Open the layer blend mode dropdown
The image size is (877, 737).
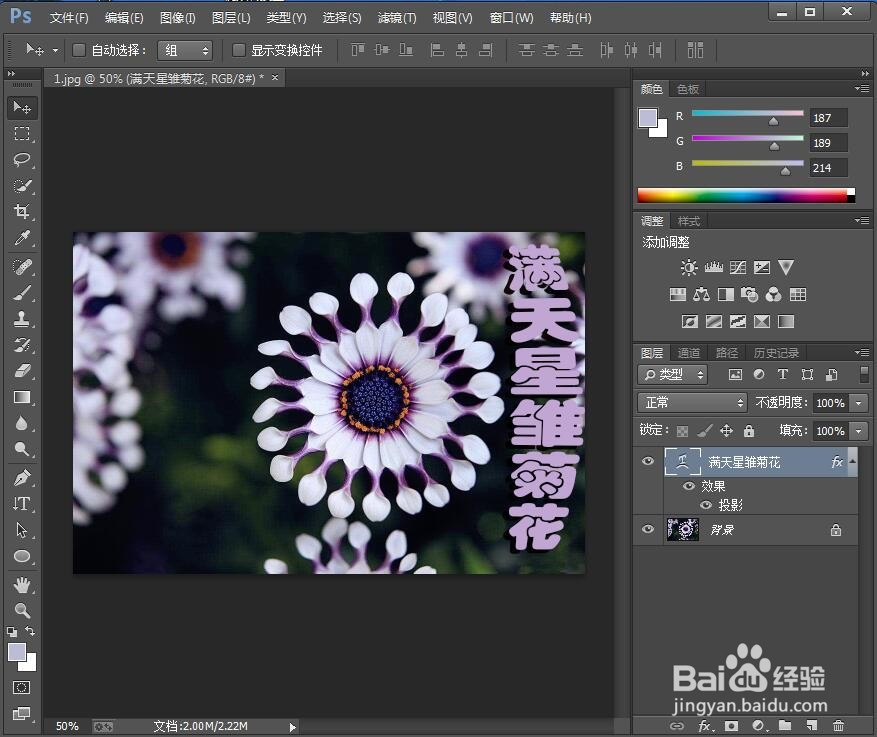(691, 403)
